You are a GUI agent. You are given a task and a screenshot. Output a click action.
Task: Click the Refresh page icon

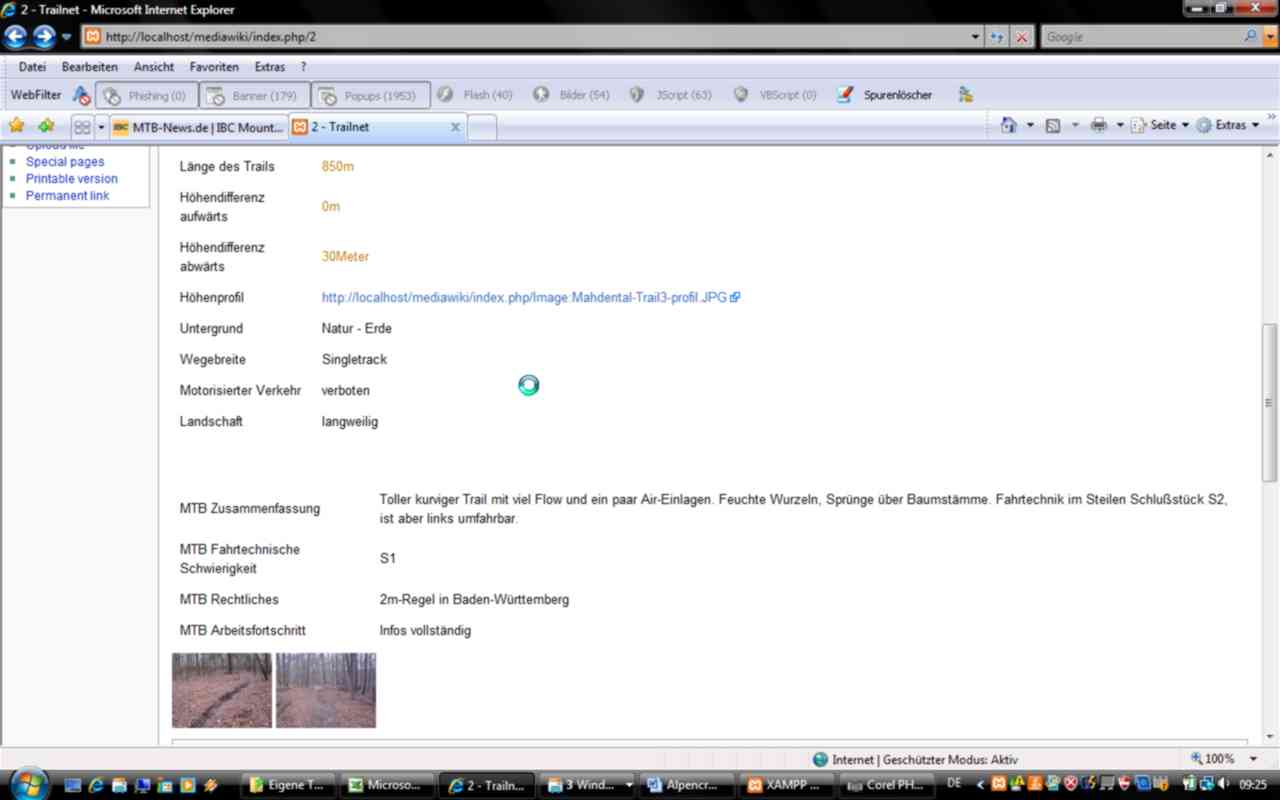click(x=997, y=37)
